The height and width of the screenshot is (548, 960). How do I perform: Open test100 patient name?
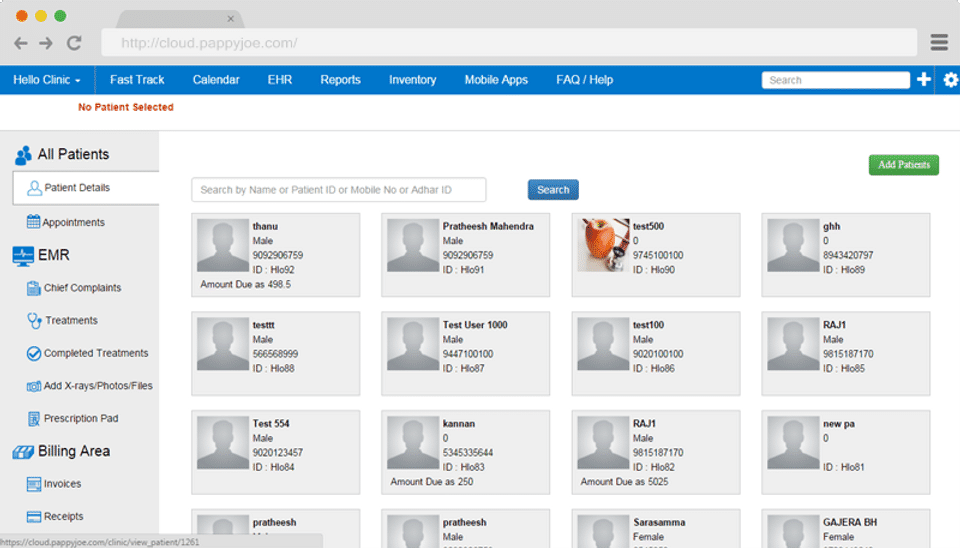648,325
